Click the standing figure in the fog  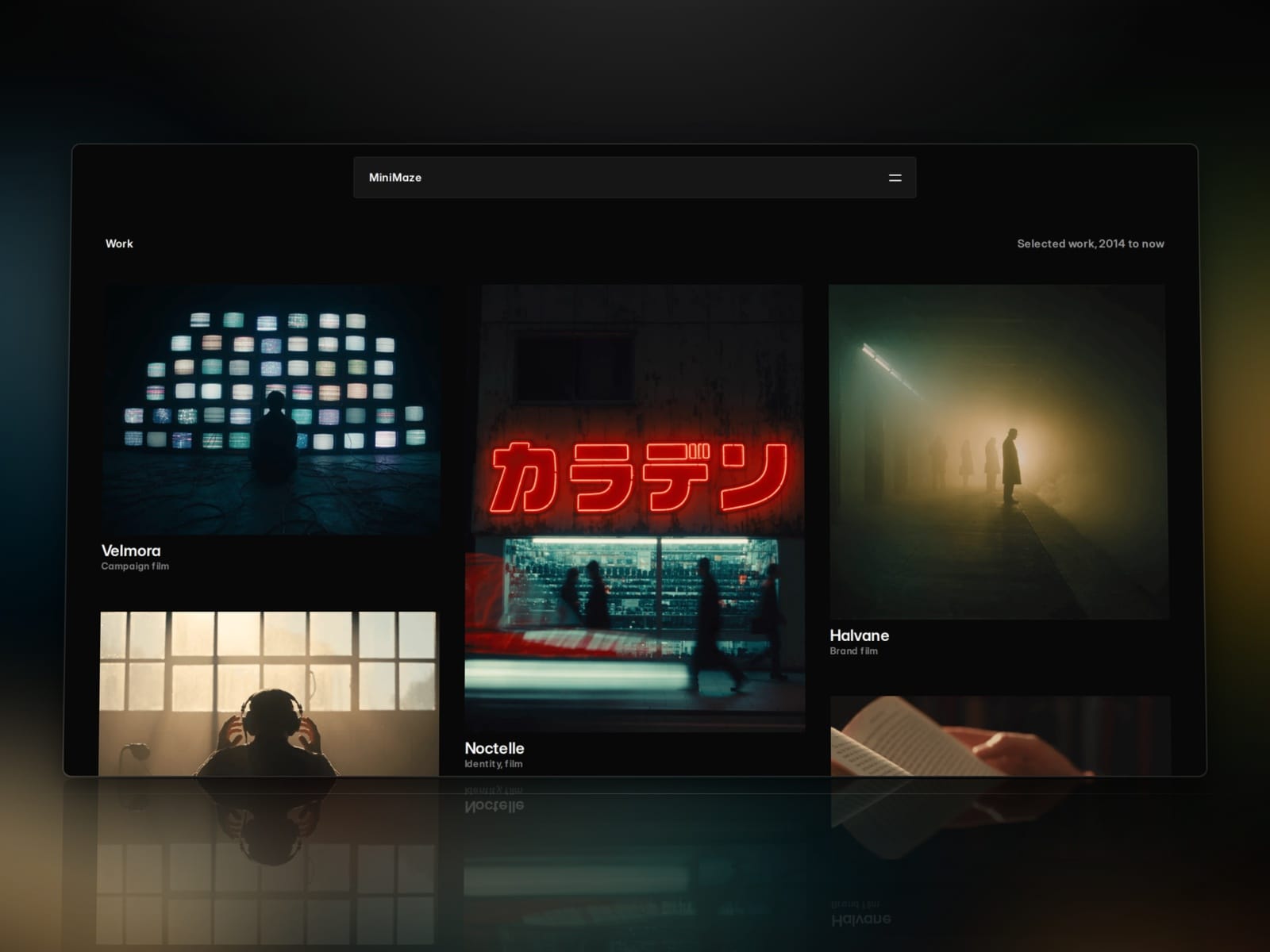(x=1010, y=466)
